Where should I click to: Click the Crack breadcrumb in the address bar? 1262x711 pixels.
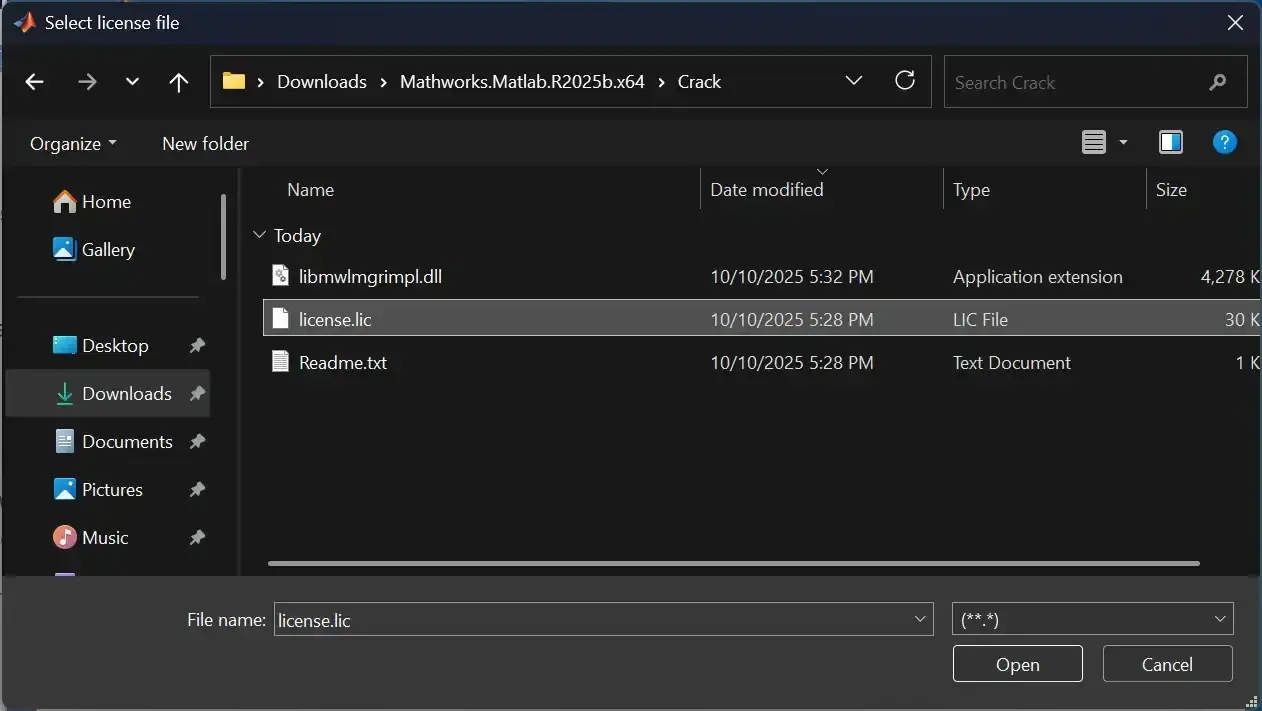(699, 82)
